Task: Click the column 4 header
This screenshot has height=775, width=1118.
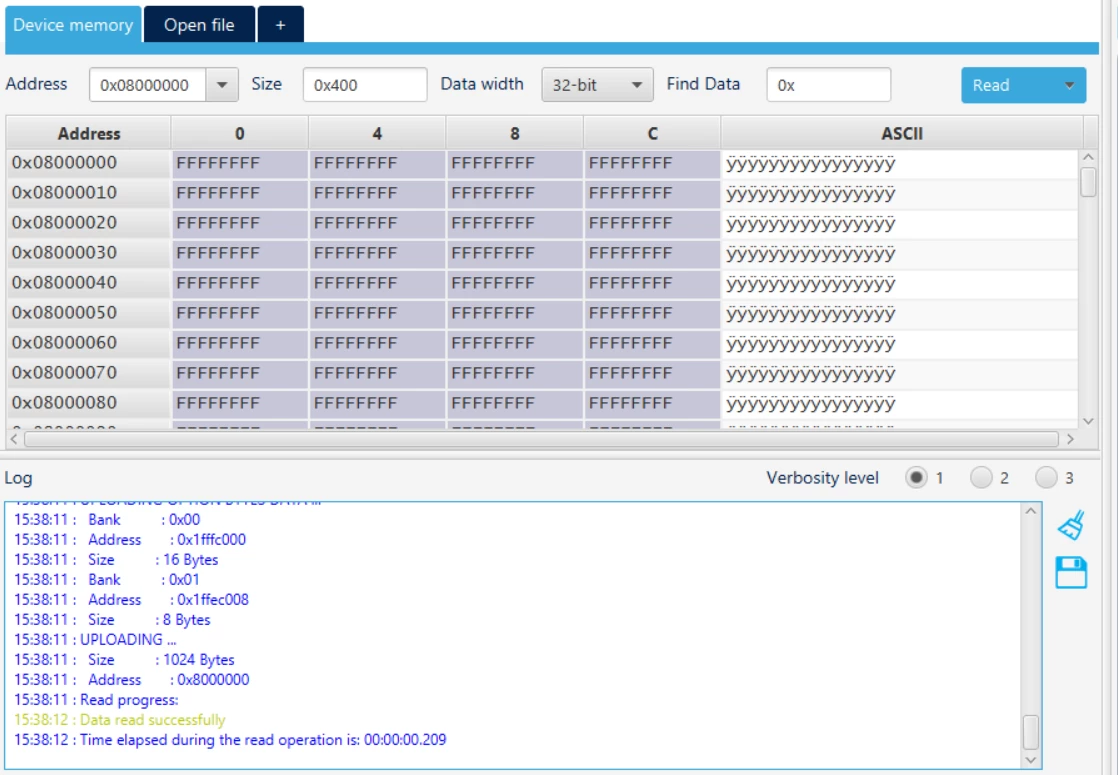Action: coord(377,133)
